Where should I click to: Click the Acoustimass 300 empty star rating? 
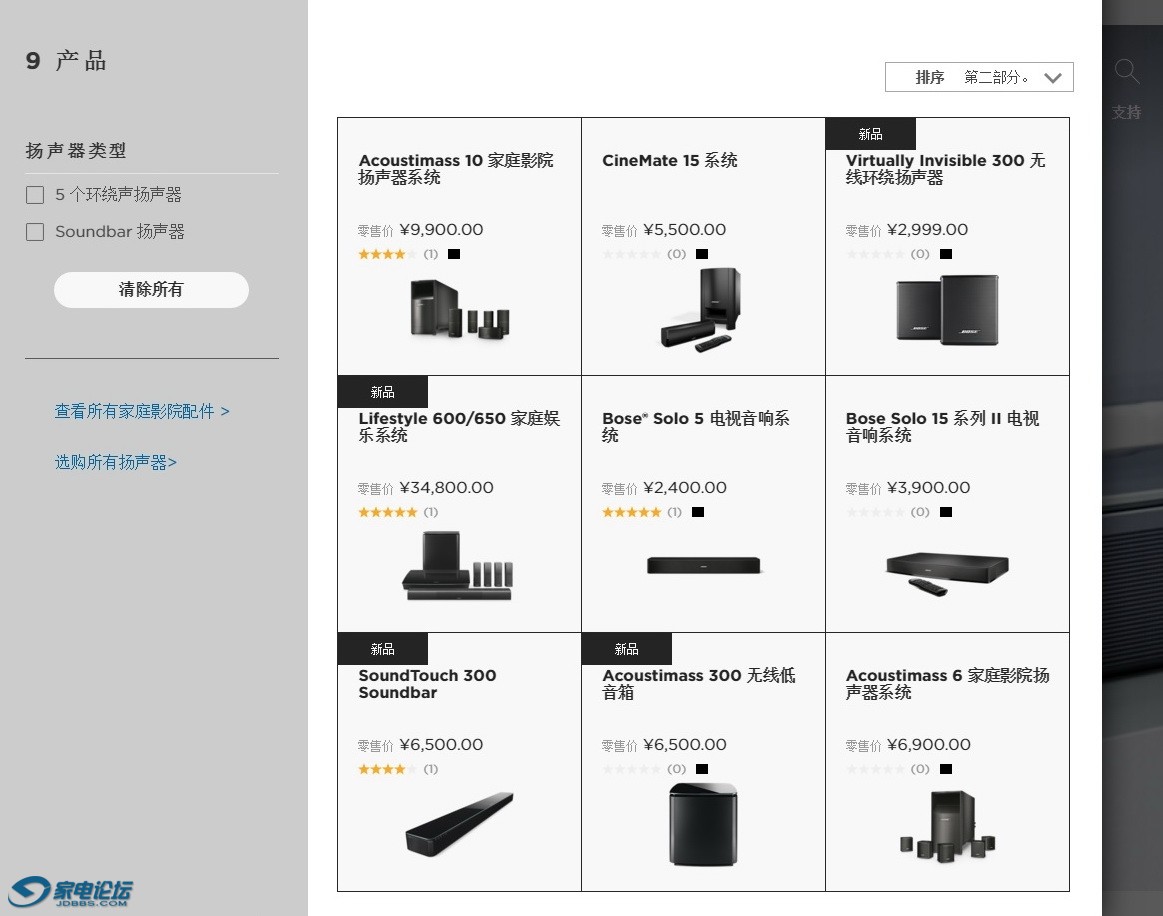[631, 769]
